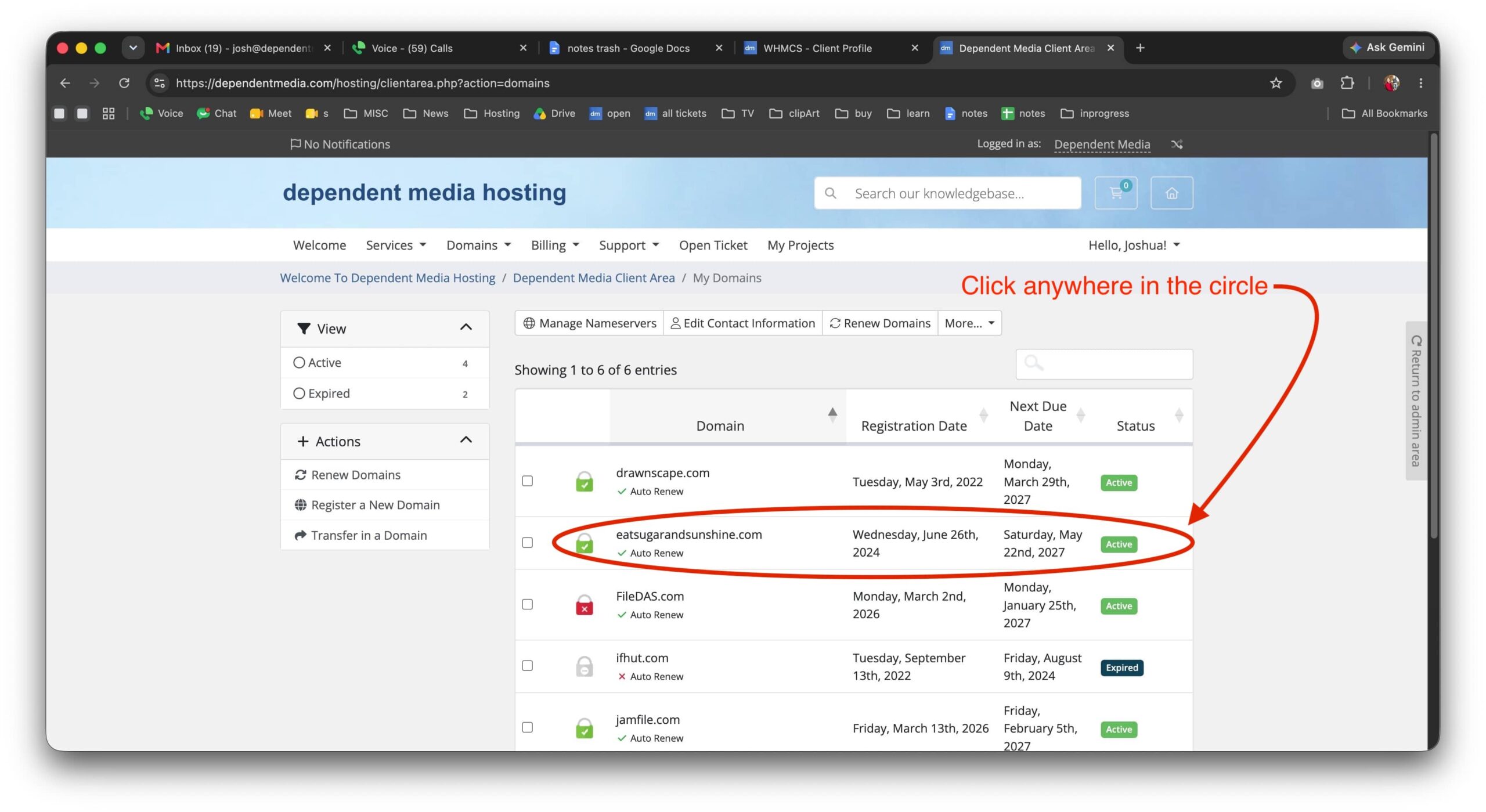Open a new browser tab
This screenshot has height=812, width=1486.
[x=1139, y=48]
